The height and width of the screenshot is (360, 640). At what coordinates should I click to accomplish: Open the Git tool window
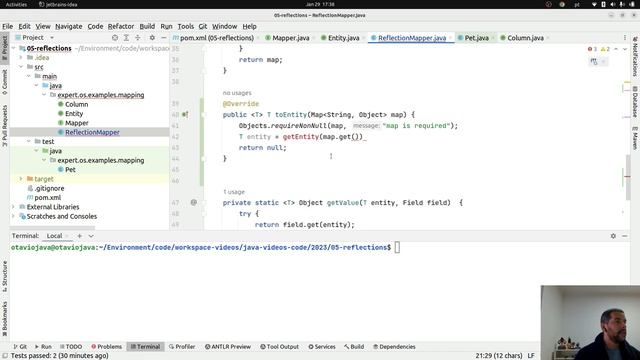click(20, 347)
